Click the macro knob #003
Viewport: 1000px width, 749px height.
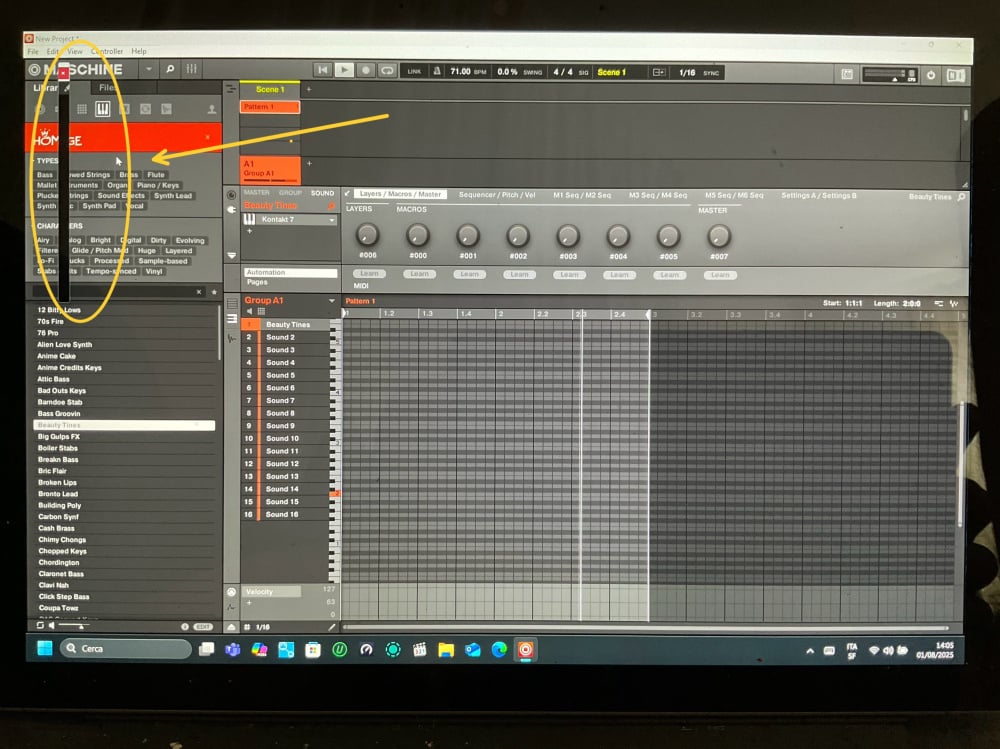point(568,236)
